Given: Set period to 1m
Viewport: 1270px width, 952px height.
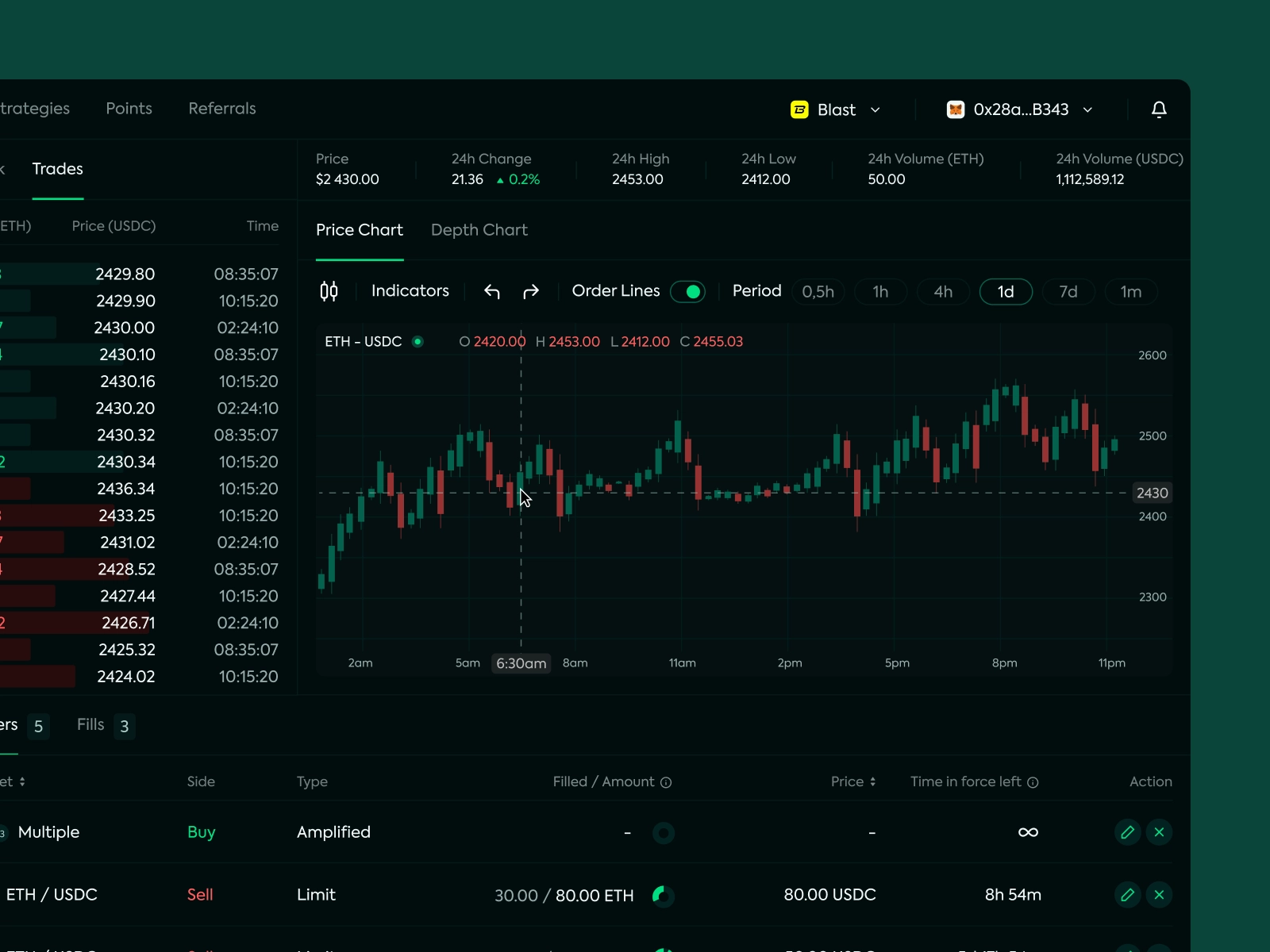Looking at the screenshot, I should 1131,292.
